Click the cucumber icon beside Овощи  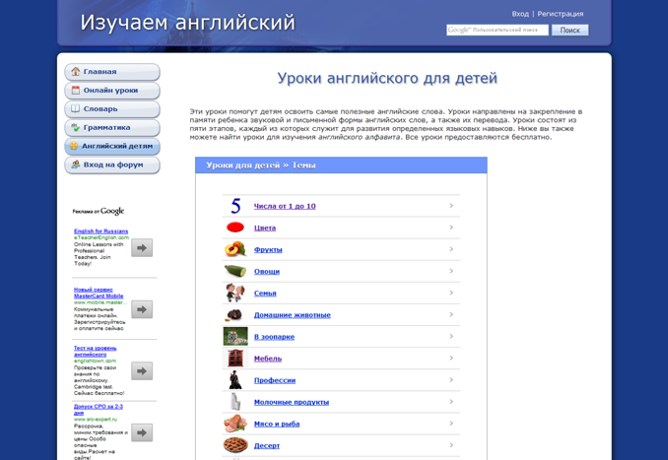point(235,271)
